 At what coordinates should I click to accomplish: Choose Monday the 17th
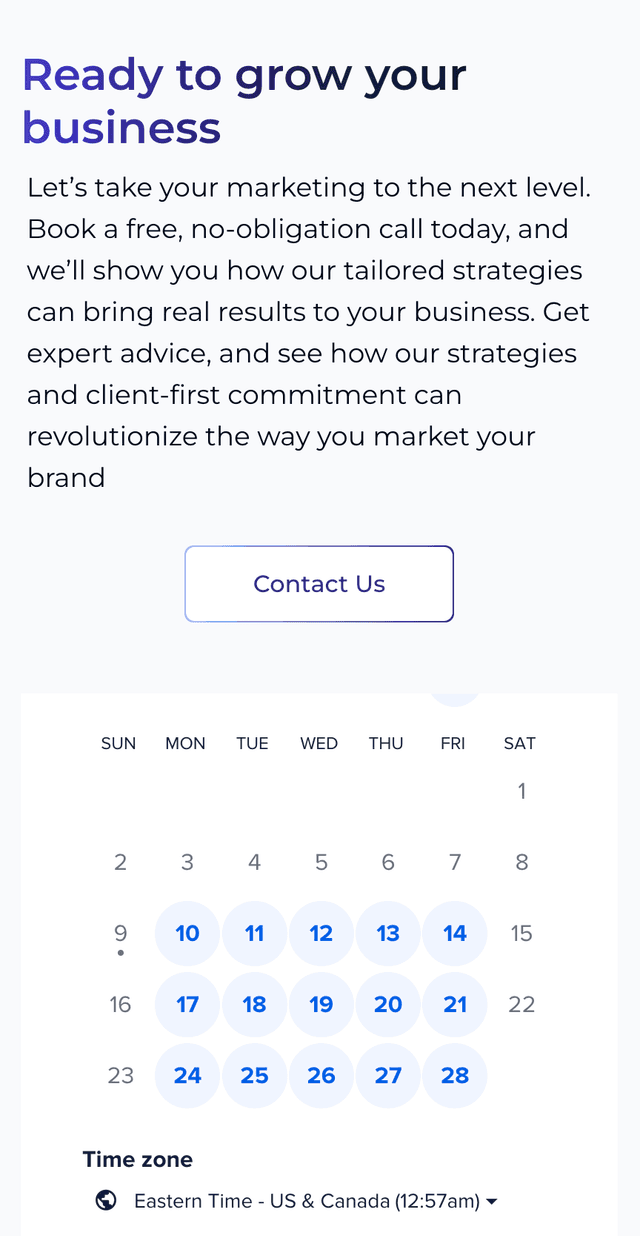pos(187,1004)
